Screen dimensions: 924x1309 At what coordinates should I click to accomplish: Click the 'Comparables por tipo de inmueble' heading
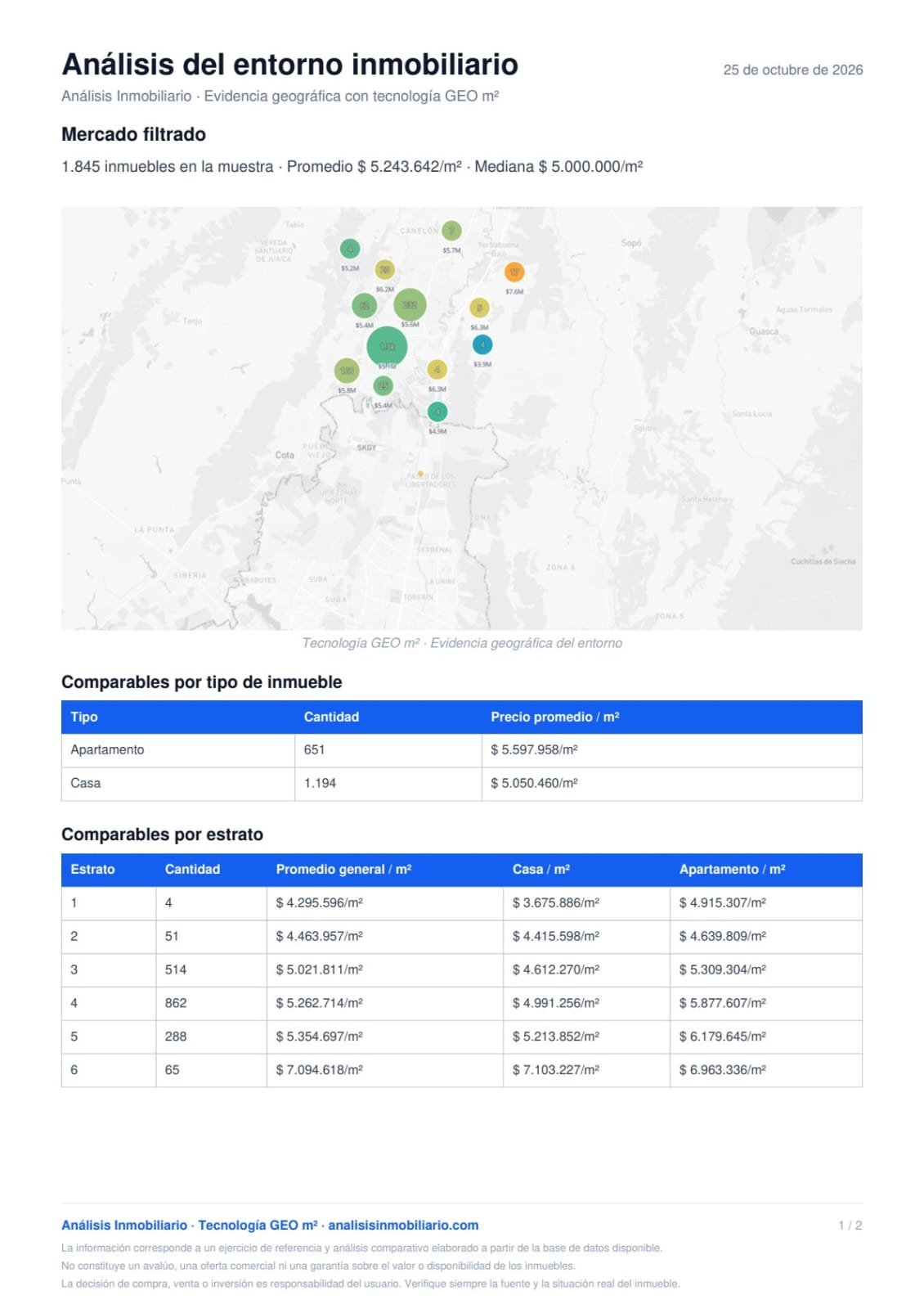coord(202,681)
